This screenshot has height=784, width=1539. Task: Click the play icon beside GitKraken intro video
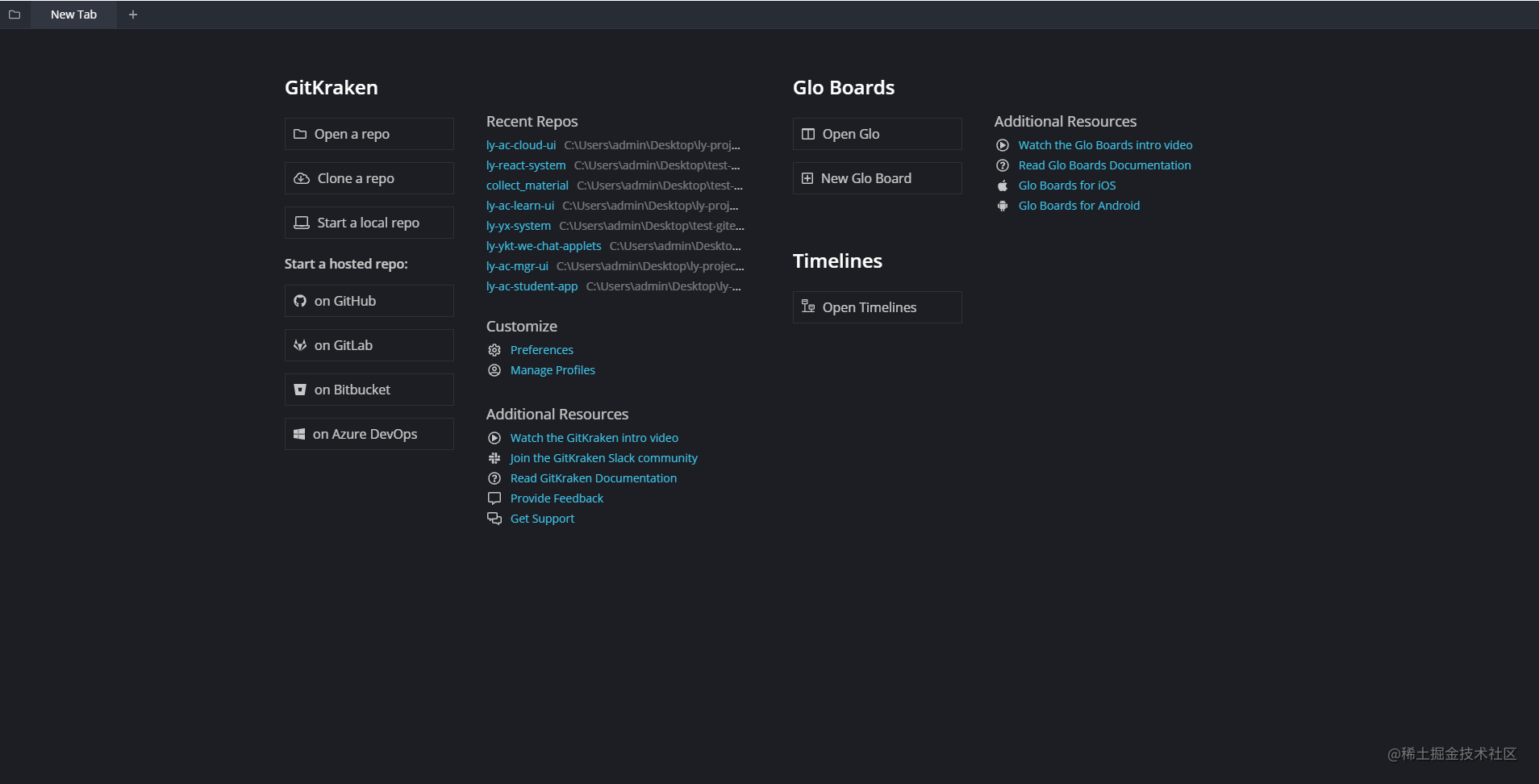[494, 437]
